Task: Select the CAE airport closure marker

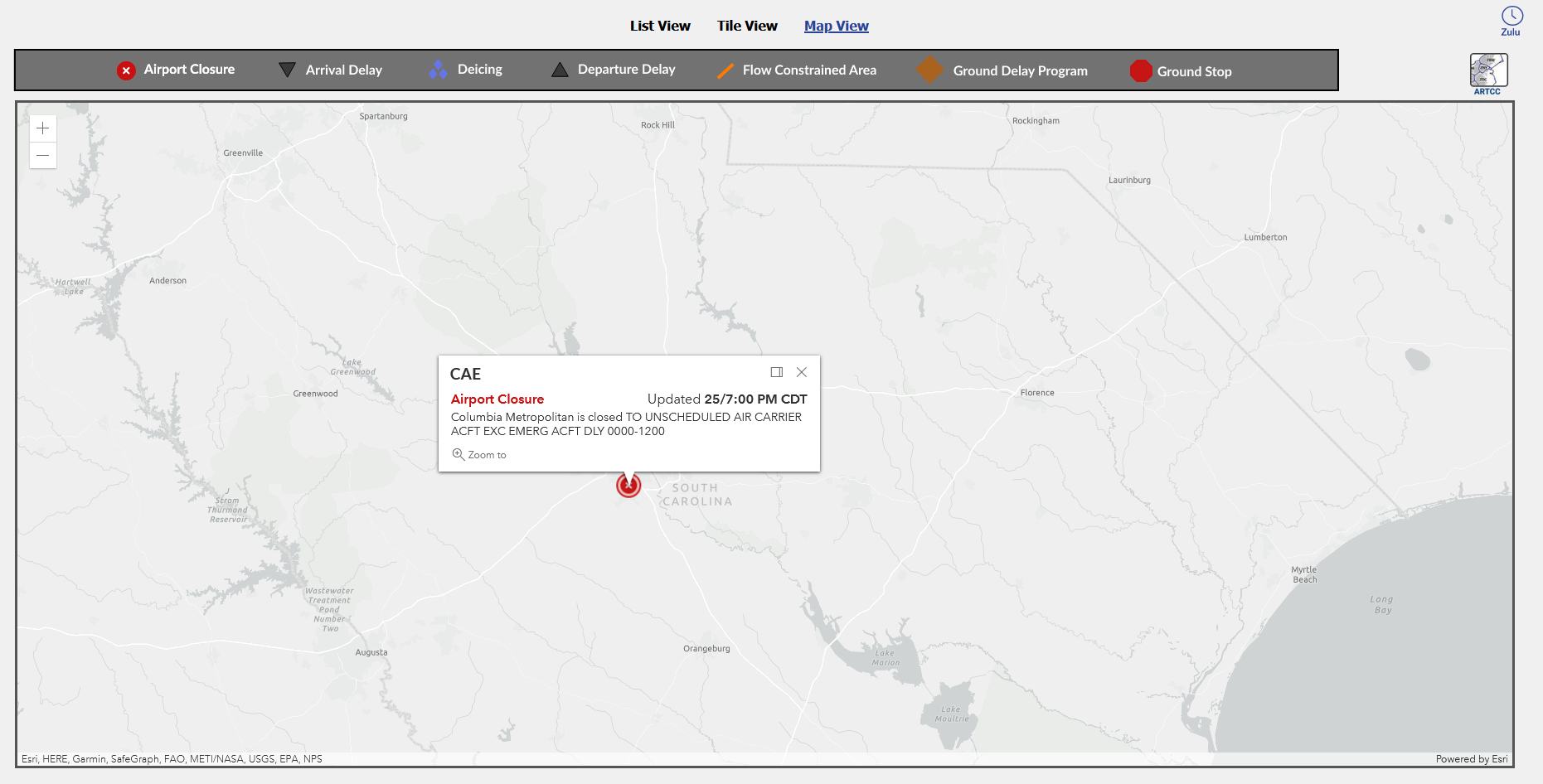Action: (628, 486)
